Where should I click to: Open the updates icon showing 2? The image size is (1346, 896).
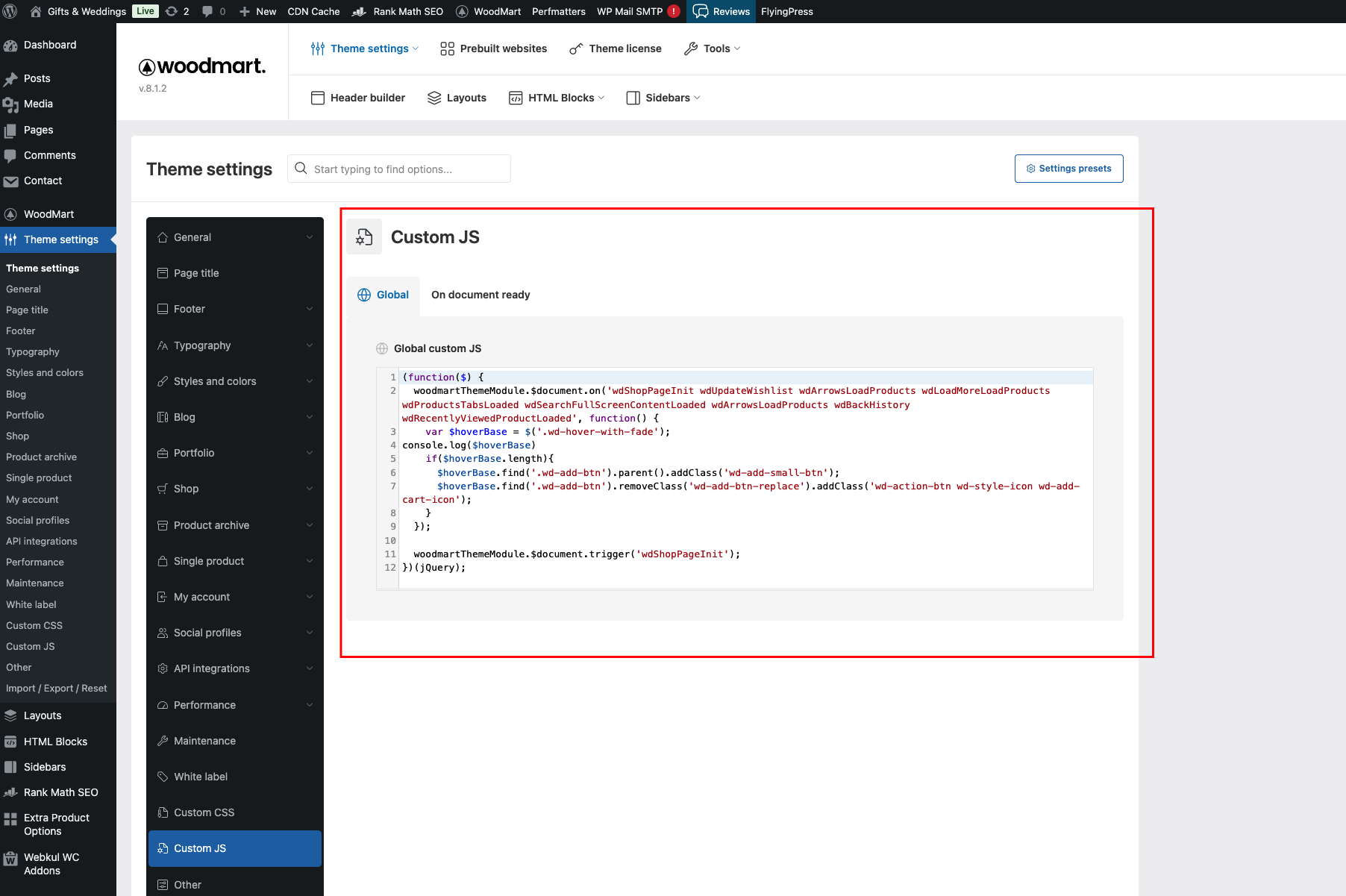point(177,11)
